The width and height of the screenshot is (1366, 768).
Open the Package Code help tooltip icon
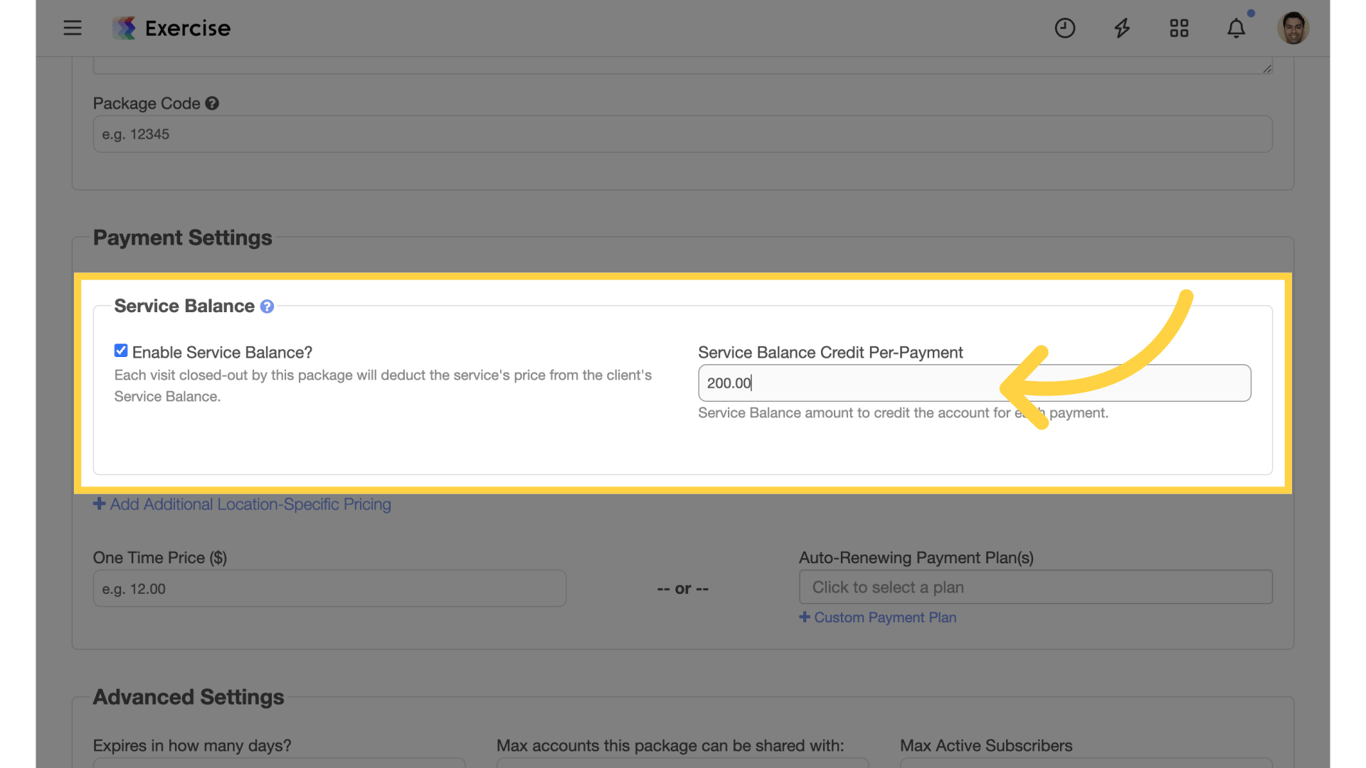212,102
